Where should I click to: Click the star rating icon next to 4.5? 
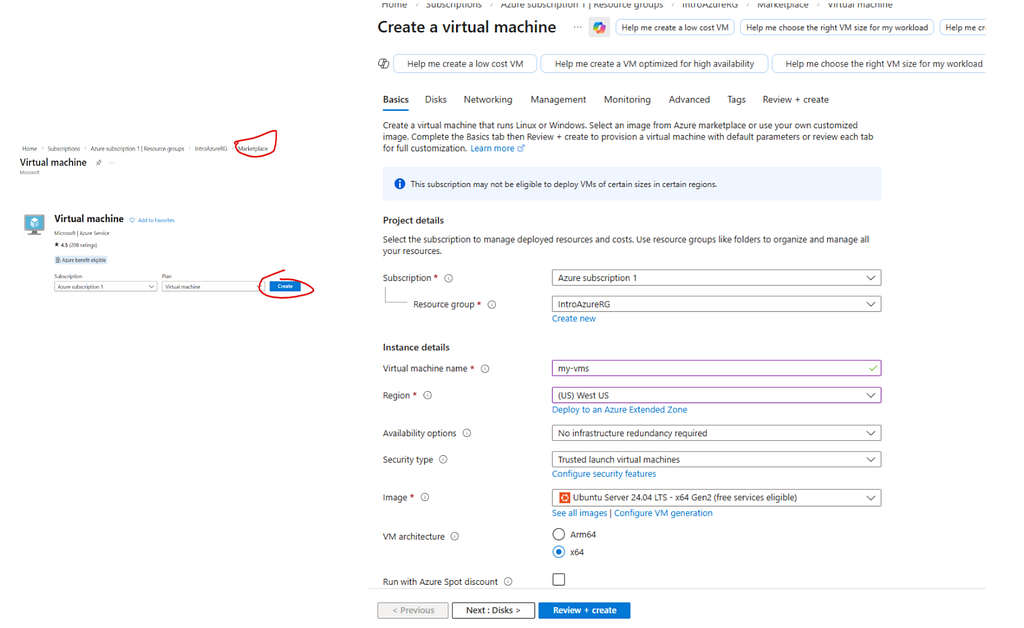pyautogui.click(x=57, y=245)
